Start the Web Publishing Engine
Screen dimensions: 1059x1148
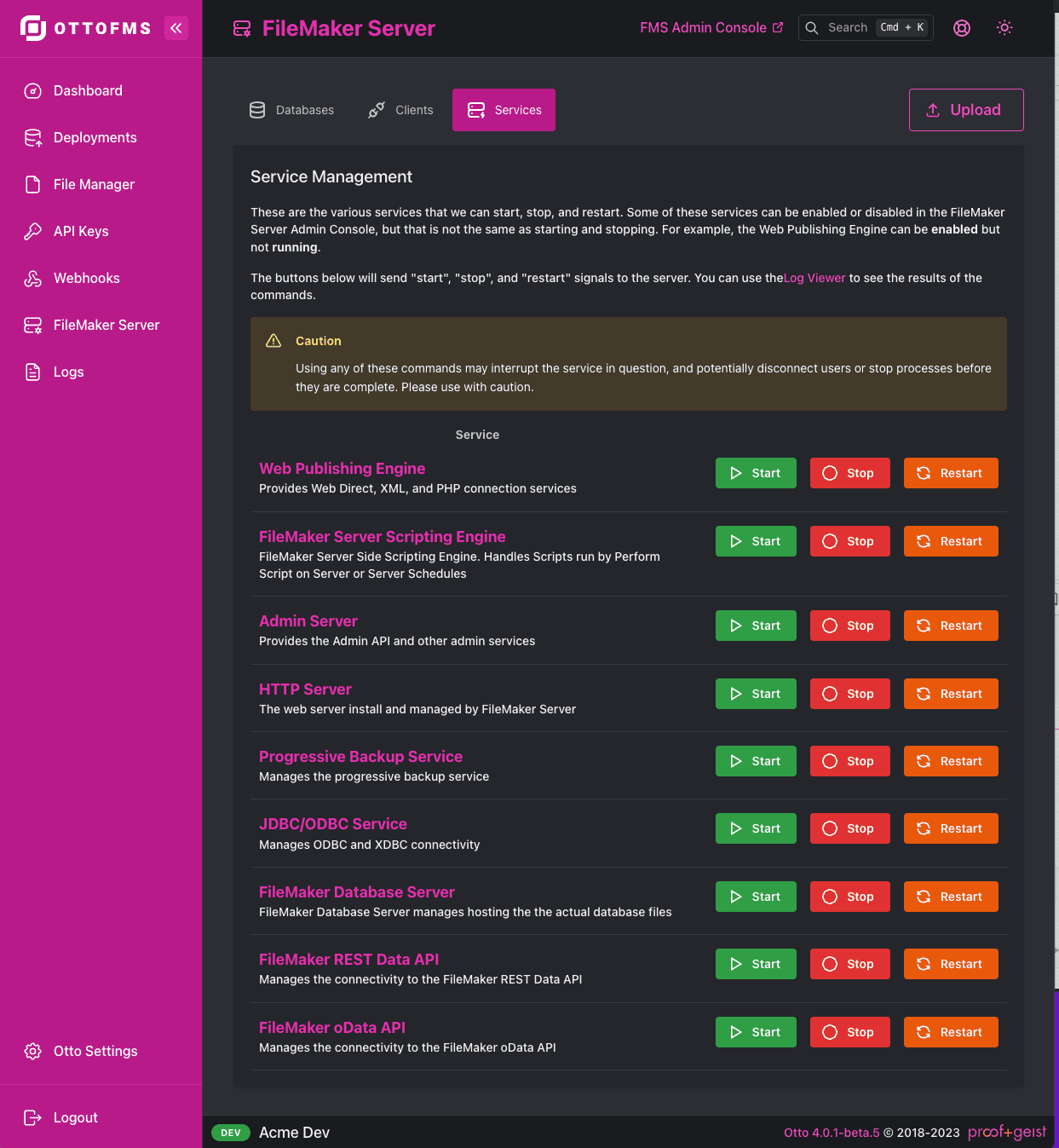tap(756, 474)
